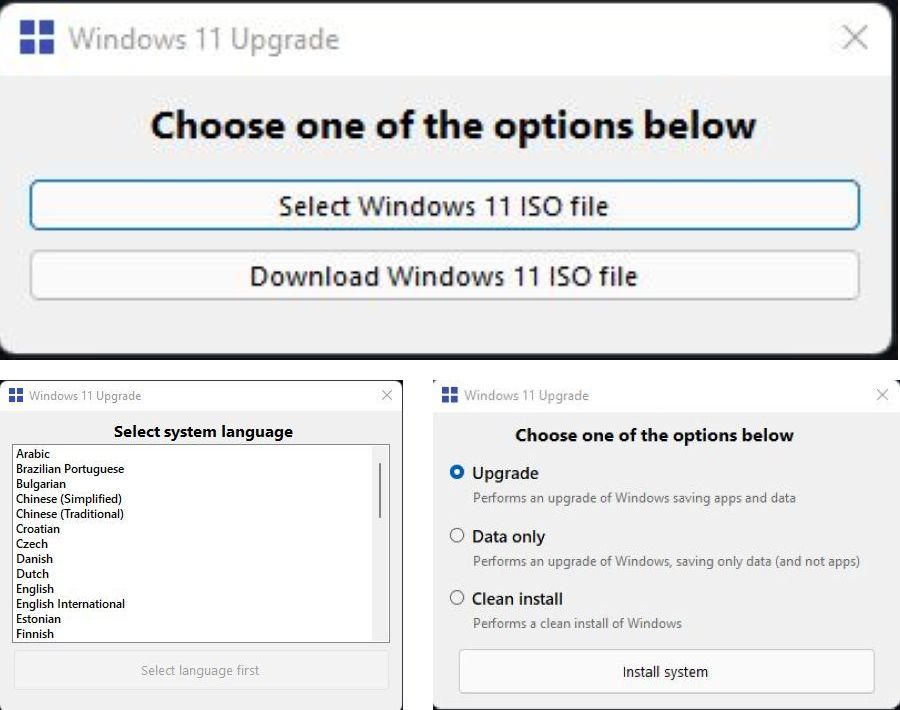Screen dimensions: 900x710
Task: Click Download Windows 11 ISO file button
Action: click(444, 276)
